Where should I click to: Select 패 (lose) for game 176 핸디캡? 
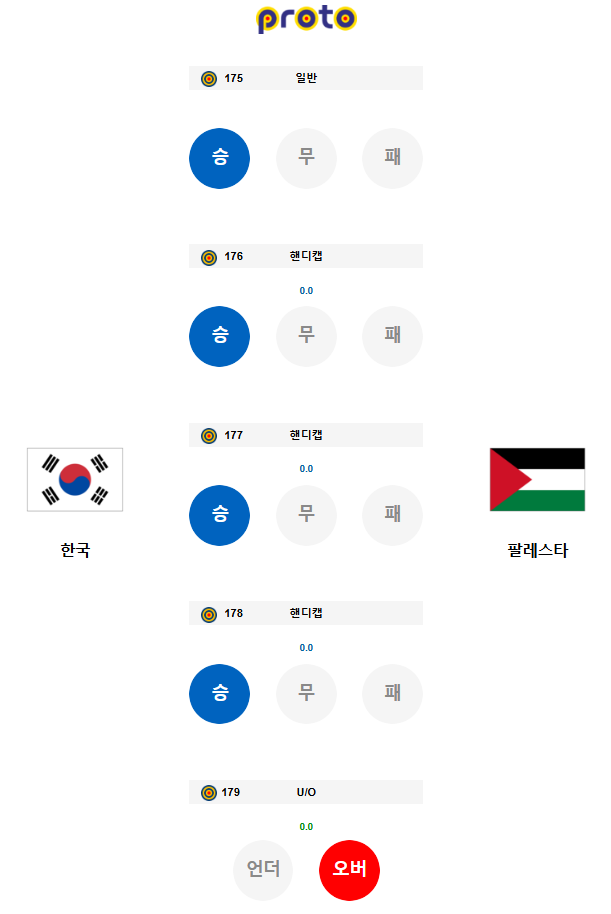(392, 336)
